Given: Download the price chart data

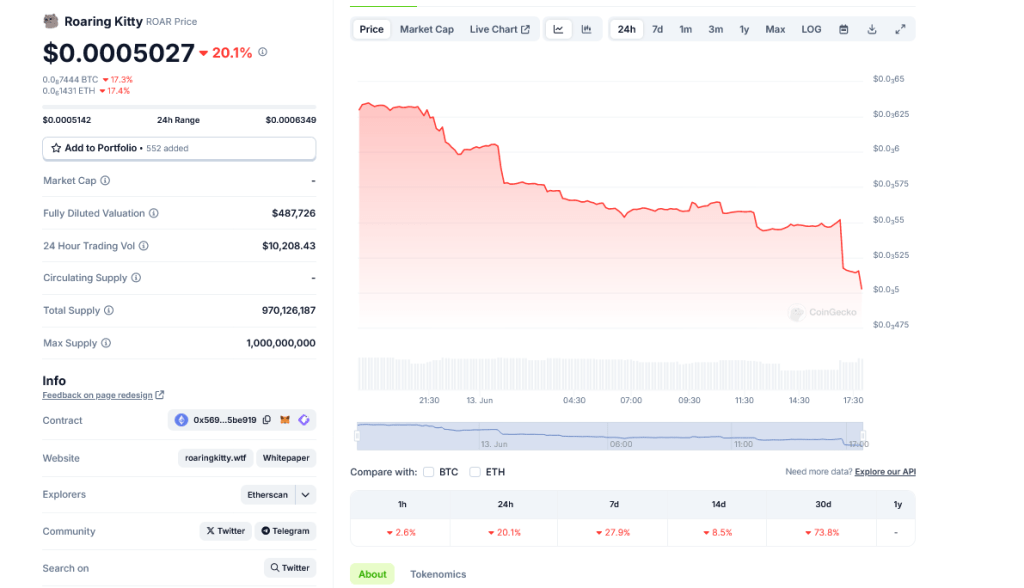Looking at the screenshot, I should [871, 29].
